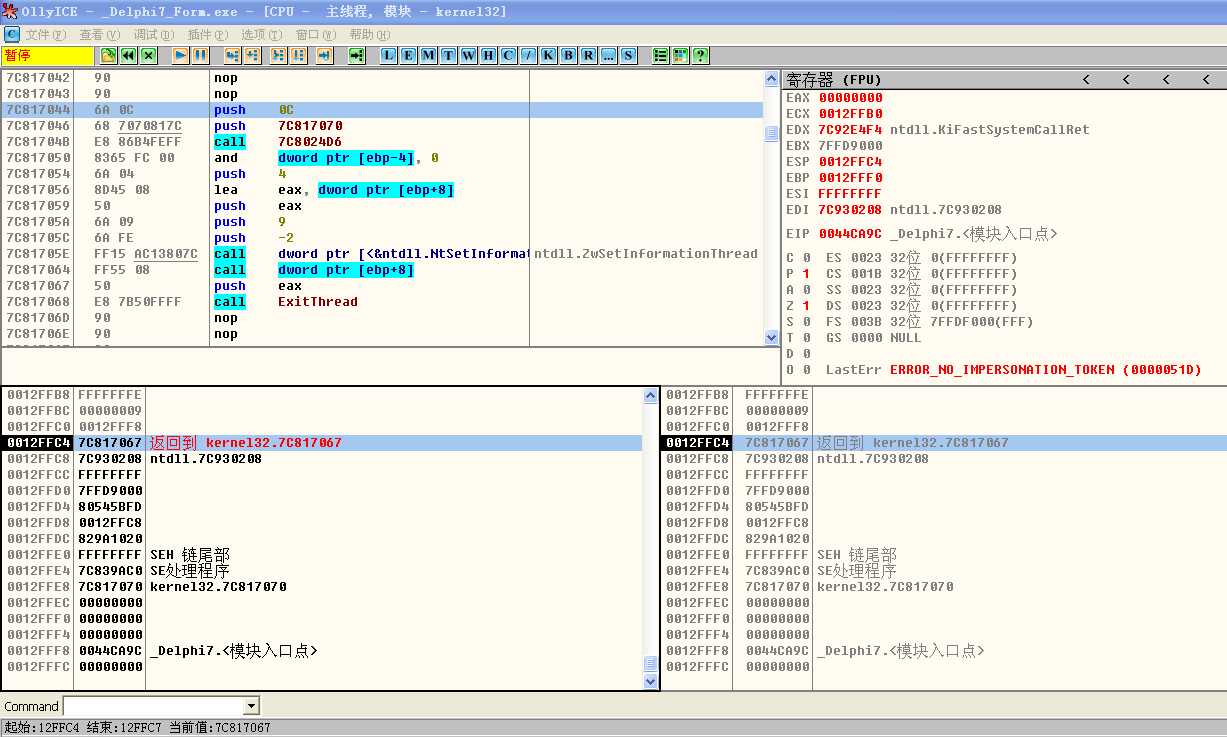The height and width of the screenshot is (737, 1227).
Task: Click the CPU window icon beside 文件 menu
Action: click(x=11, y=34)
